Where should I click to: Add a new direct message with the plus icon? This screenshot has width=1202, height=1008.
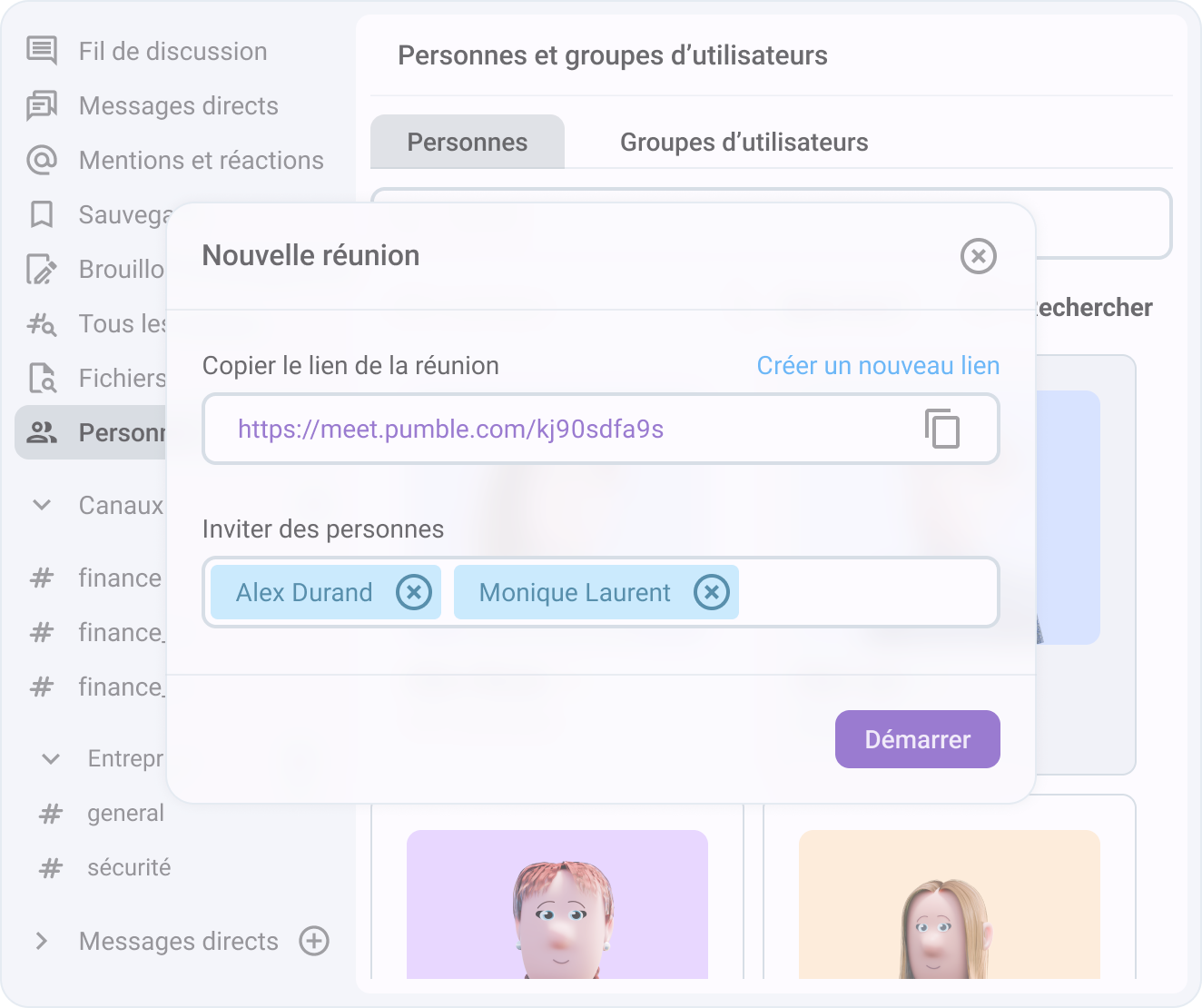[x=313, y=942]
